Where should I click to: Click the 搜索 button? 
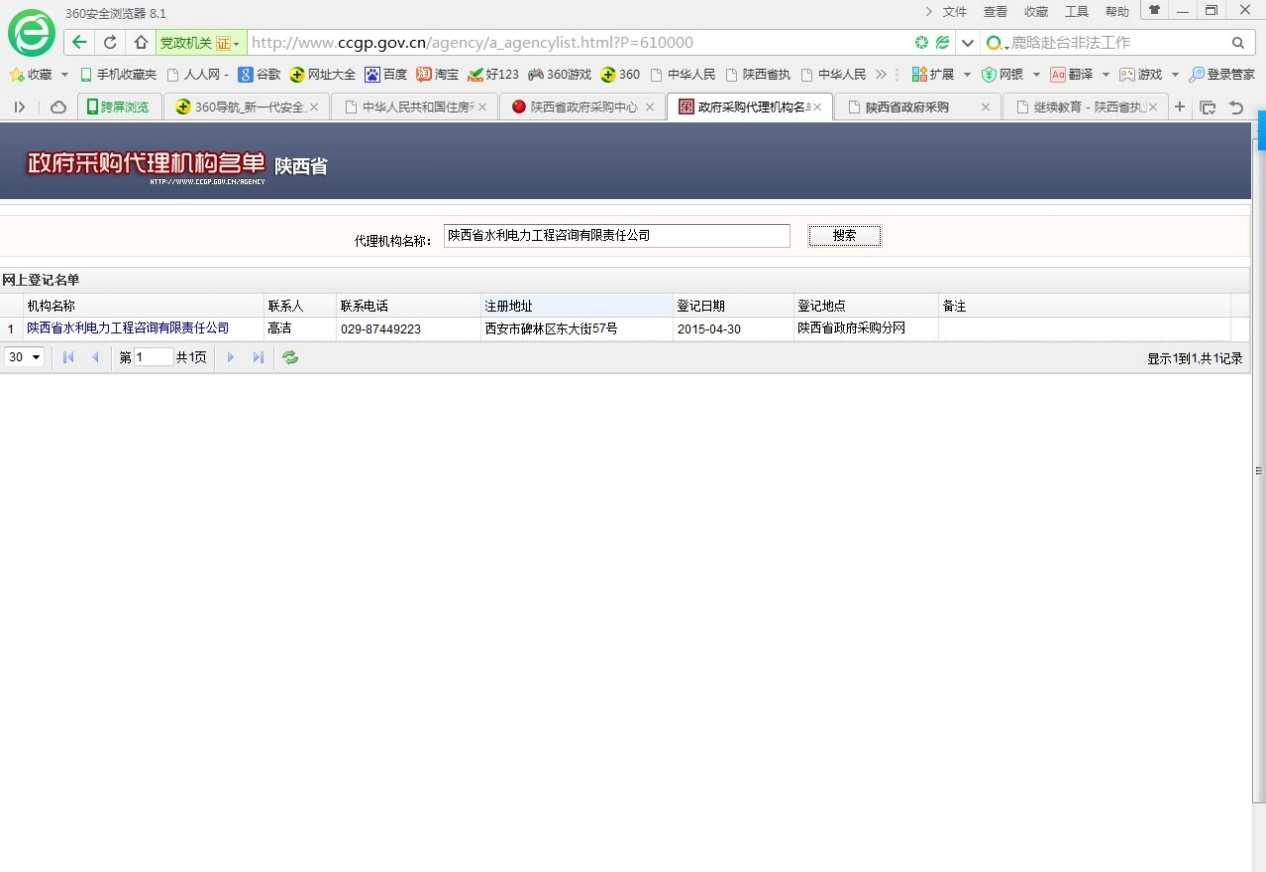click(845, 236)
